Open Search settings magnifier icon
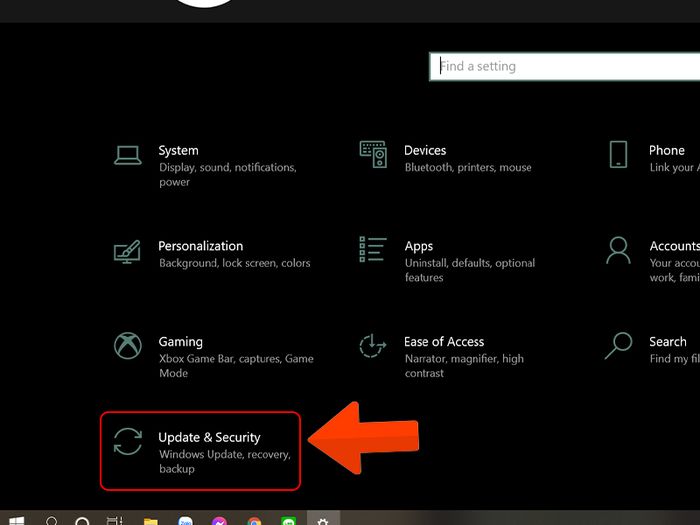The height and width of the screenshot is (525, 700). 618,346
